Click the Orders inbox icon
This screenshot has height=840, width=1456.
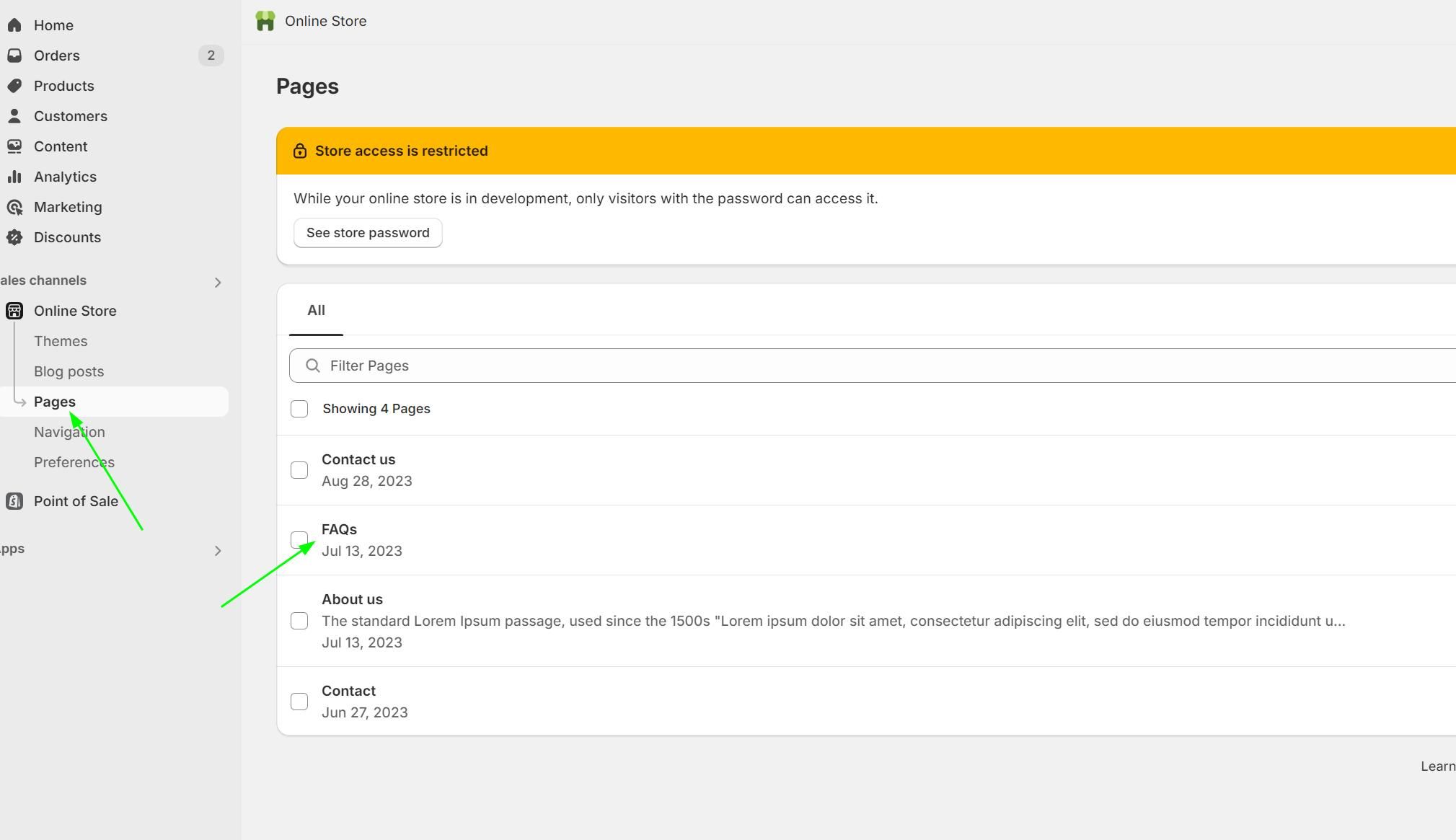(x=14, y=56)
